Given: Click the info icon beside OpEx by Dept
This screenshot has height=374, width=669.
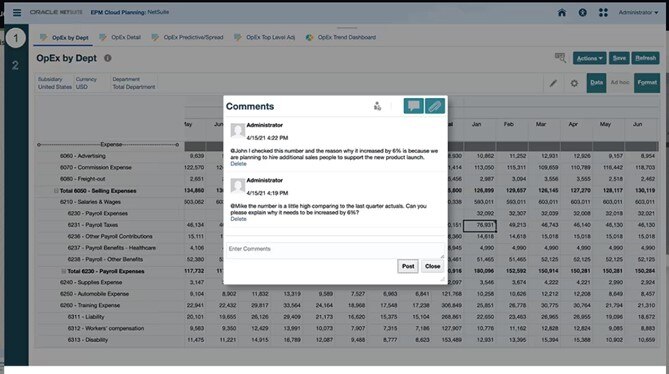Looking at the screenshot, I should point(108,58).
